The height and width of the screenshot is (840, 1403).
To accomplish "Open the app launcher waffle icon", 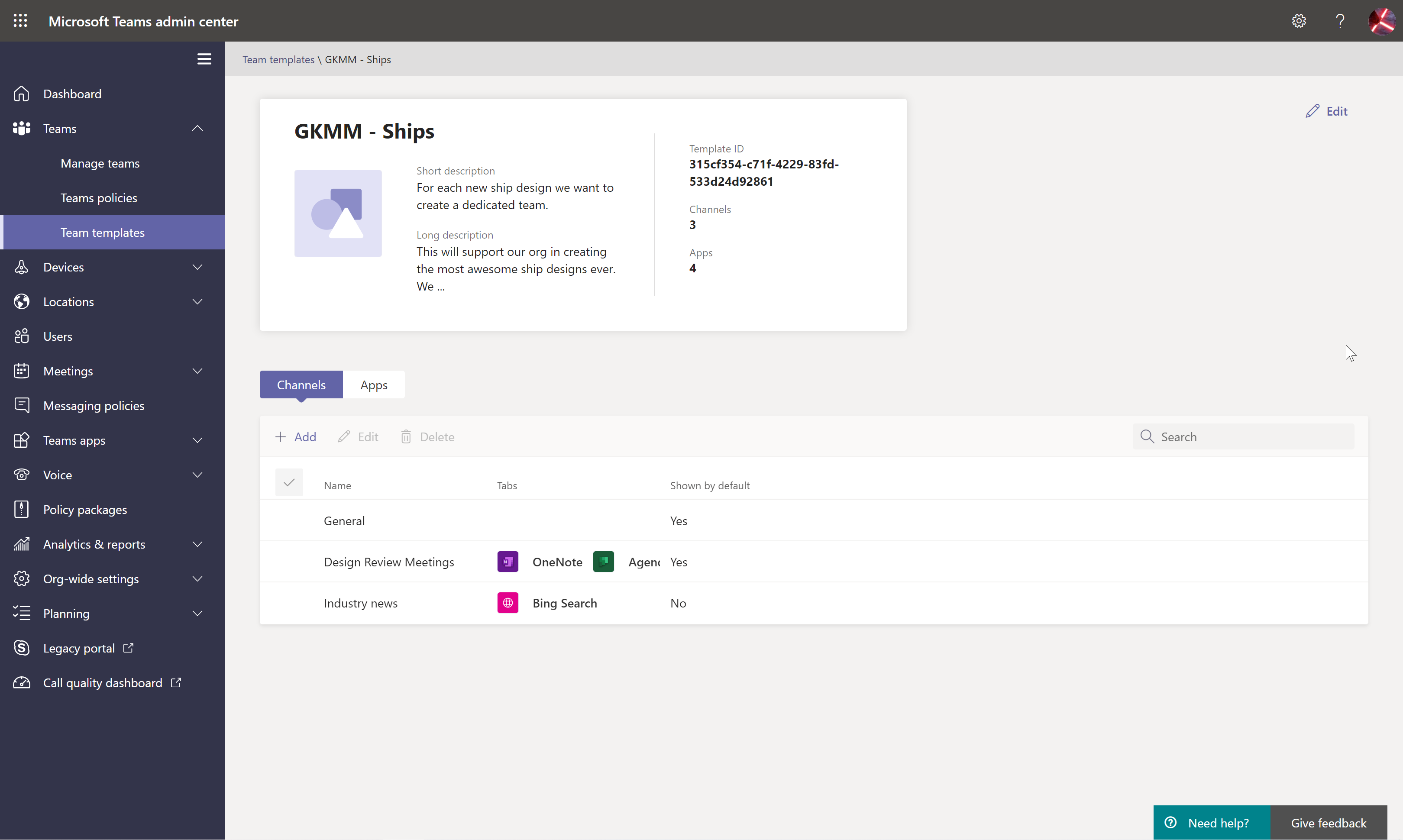I will (x=20, y=21).
